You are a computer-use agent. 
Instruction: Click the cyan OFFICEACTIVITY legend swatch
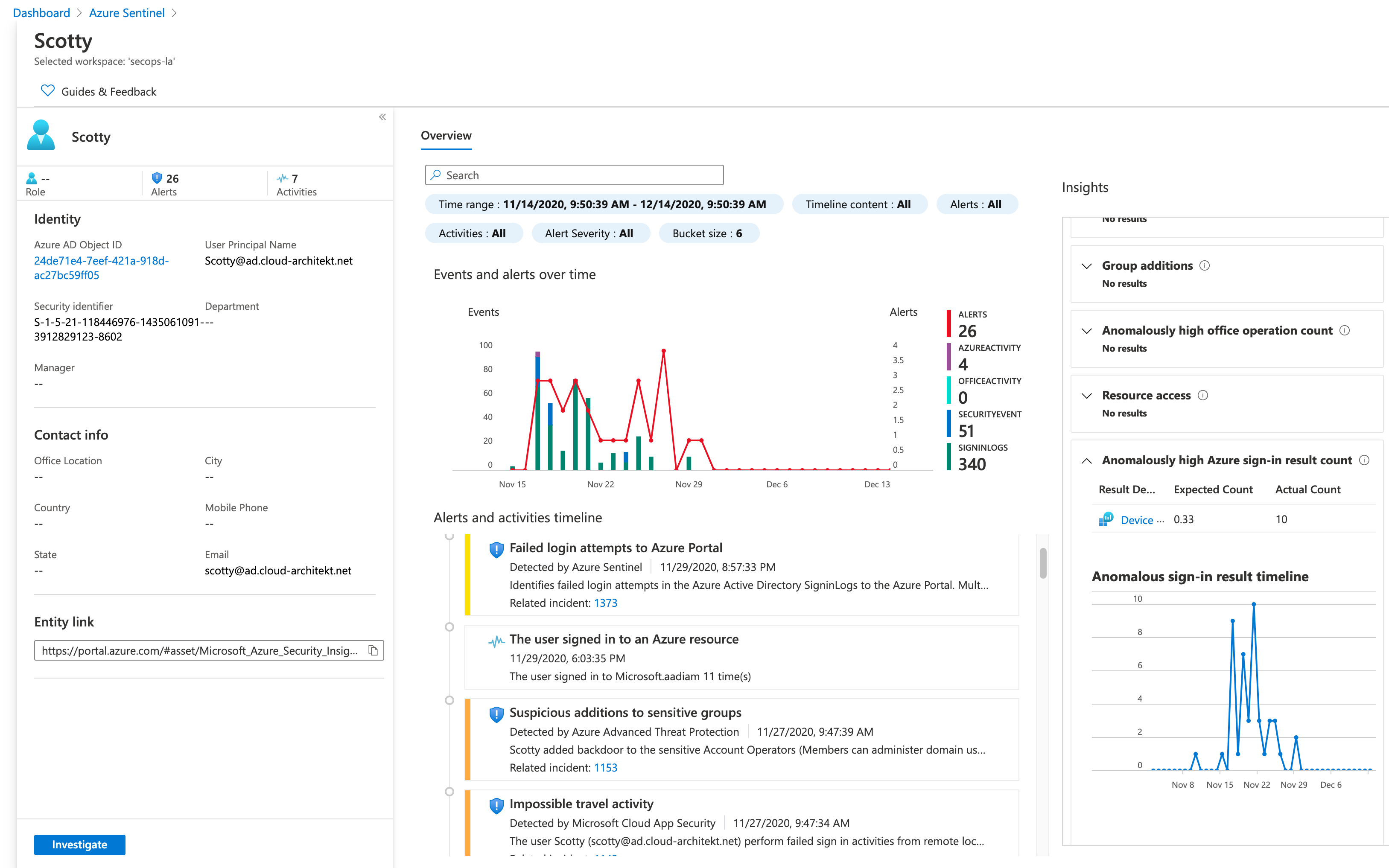948,390
